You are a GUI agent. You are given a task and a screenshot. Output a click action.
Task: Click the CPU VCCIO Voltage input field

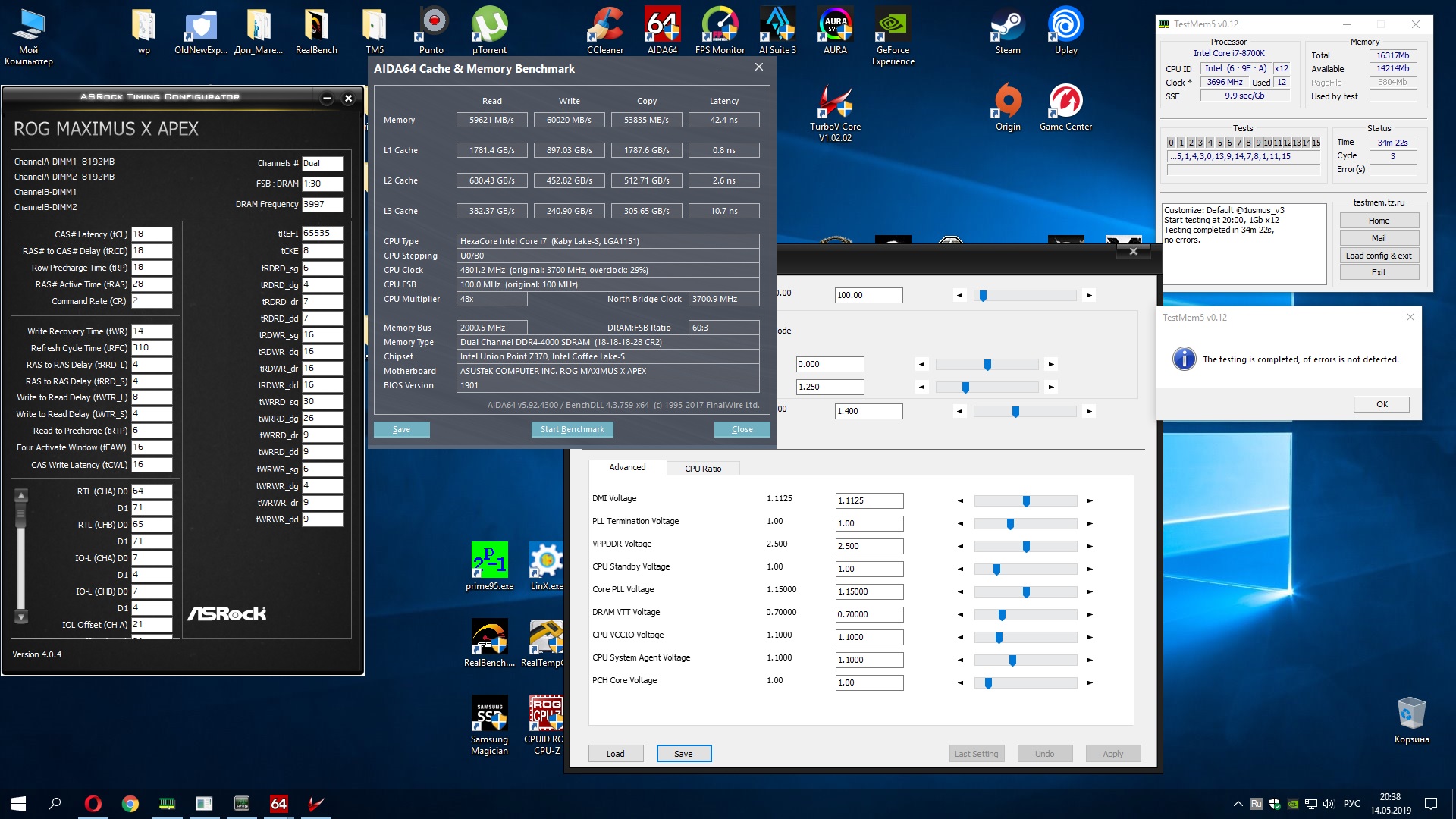coord(868,637)
